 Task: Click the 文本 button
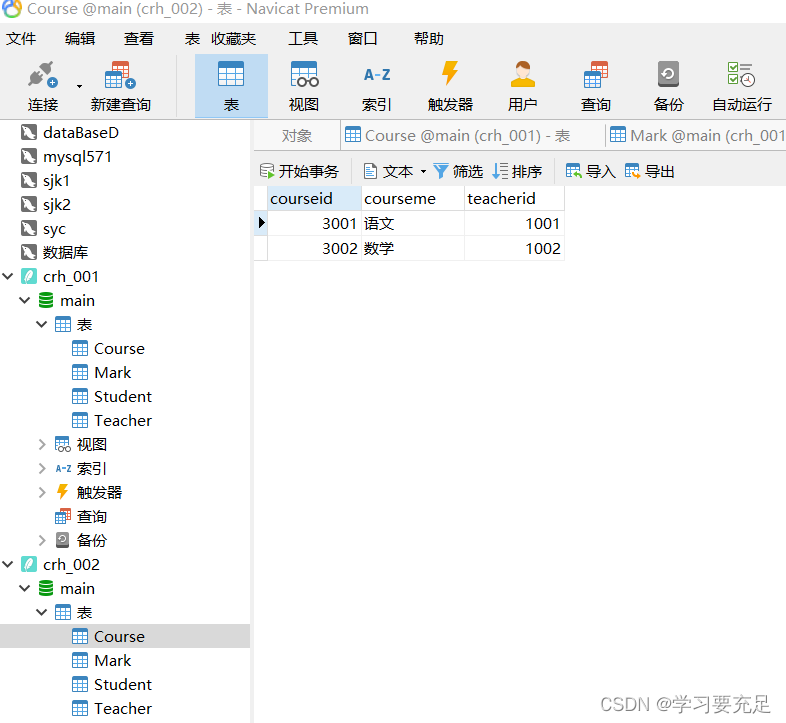coord(388,171)
